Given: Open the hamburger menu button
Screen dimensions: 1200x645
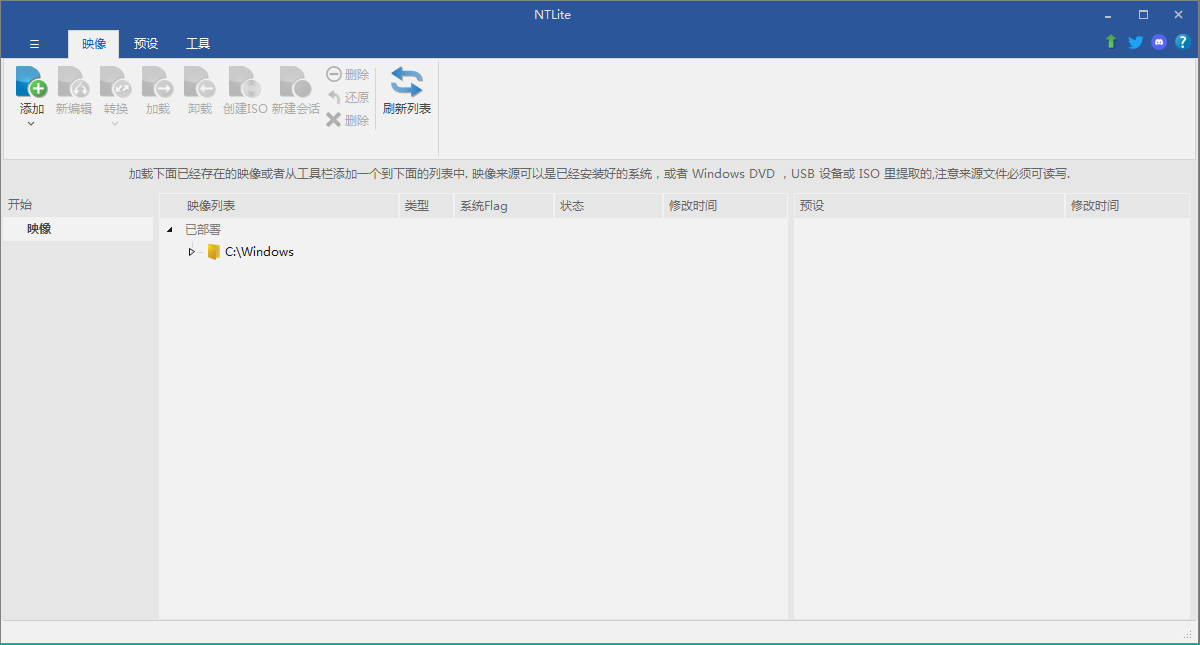Looking at the screenshot, I should pyautogui.click(x=34, y=44).
